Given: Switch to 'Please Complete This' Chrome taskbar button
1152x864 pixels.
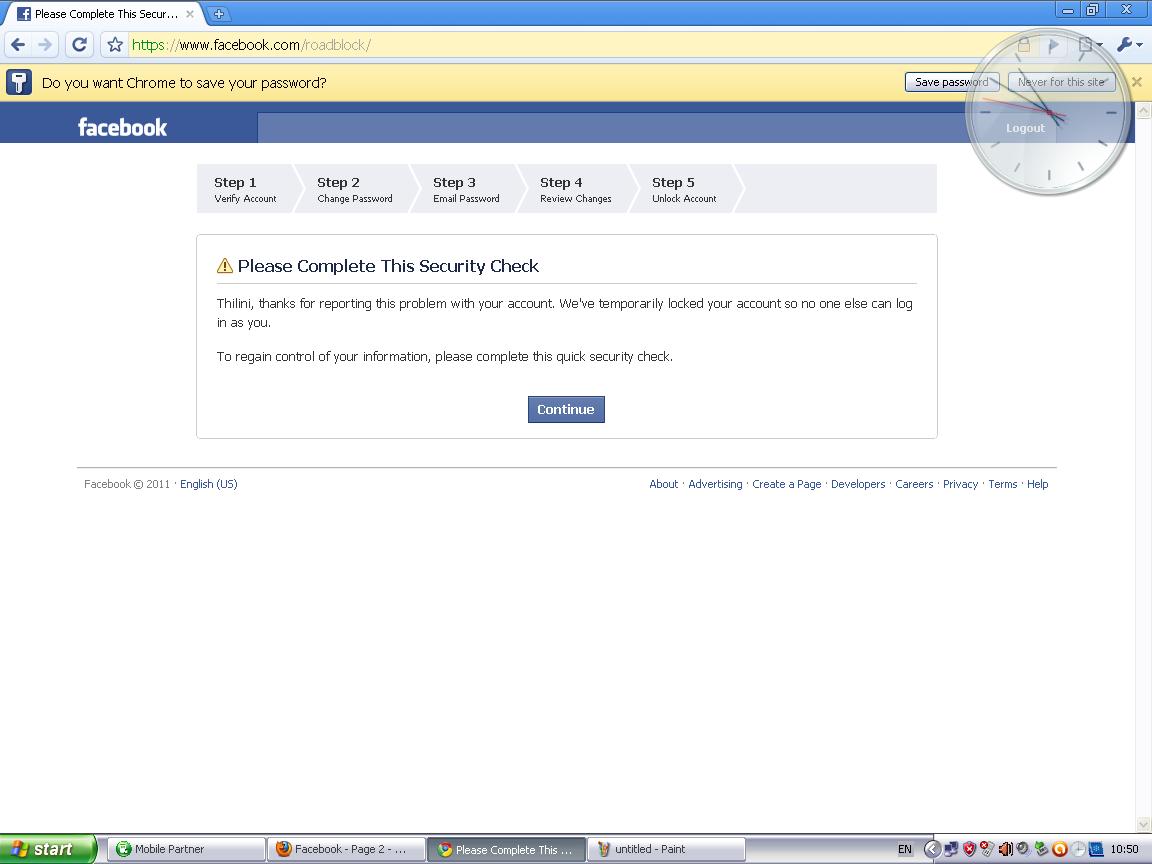Looking at the screenshot, I should [506, 849].
